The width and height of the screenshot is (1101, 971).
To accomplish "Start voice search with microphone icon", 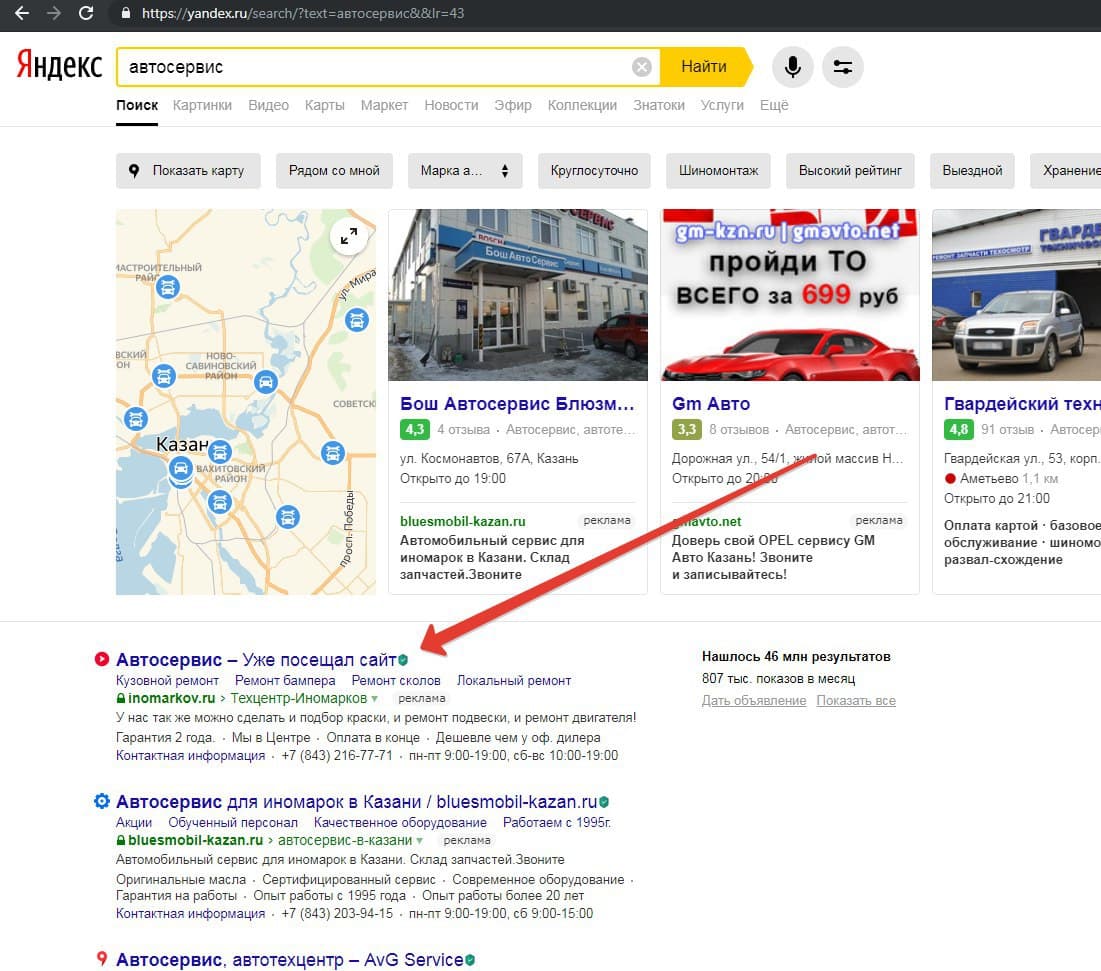I will (792, 67).
